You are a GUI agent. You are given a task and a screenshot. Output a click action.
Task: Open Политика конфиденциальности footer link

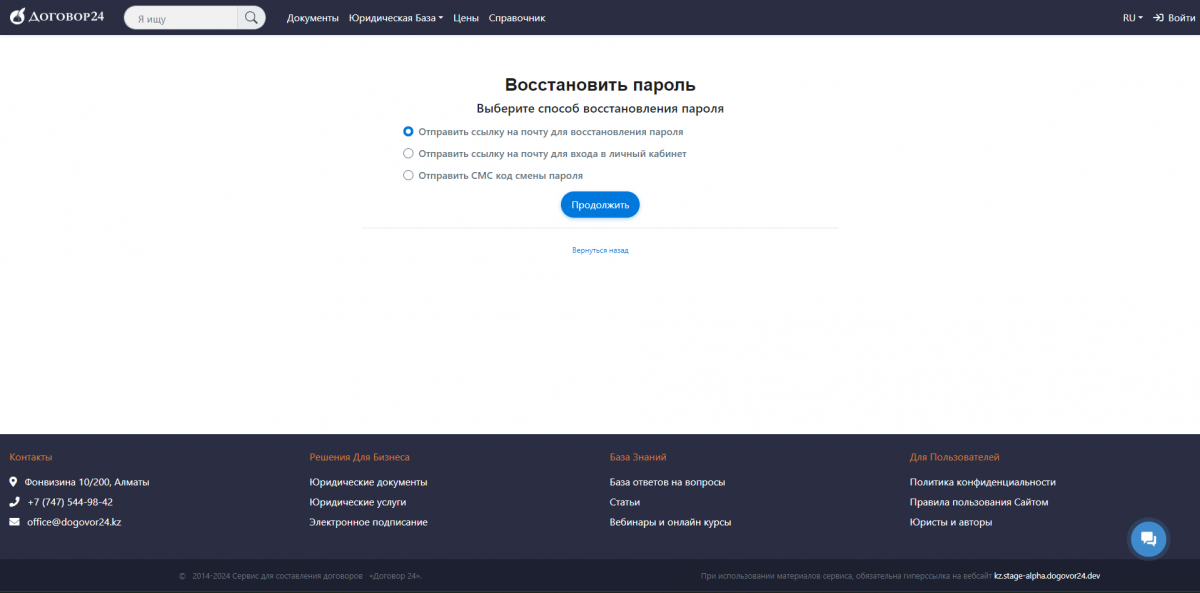[x=982, y=482]
